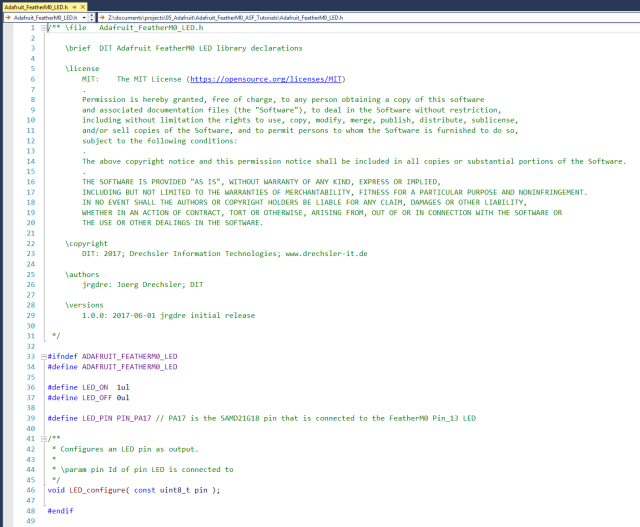Click the line number 39 in the gutter
The image size is (640, 527).
pos(31,418)
